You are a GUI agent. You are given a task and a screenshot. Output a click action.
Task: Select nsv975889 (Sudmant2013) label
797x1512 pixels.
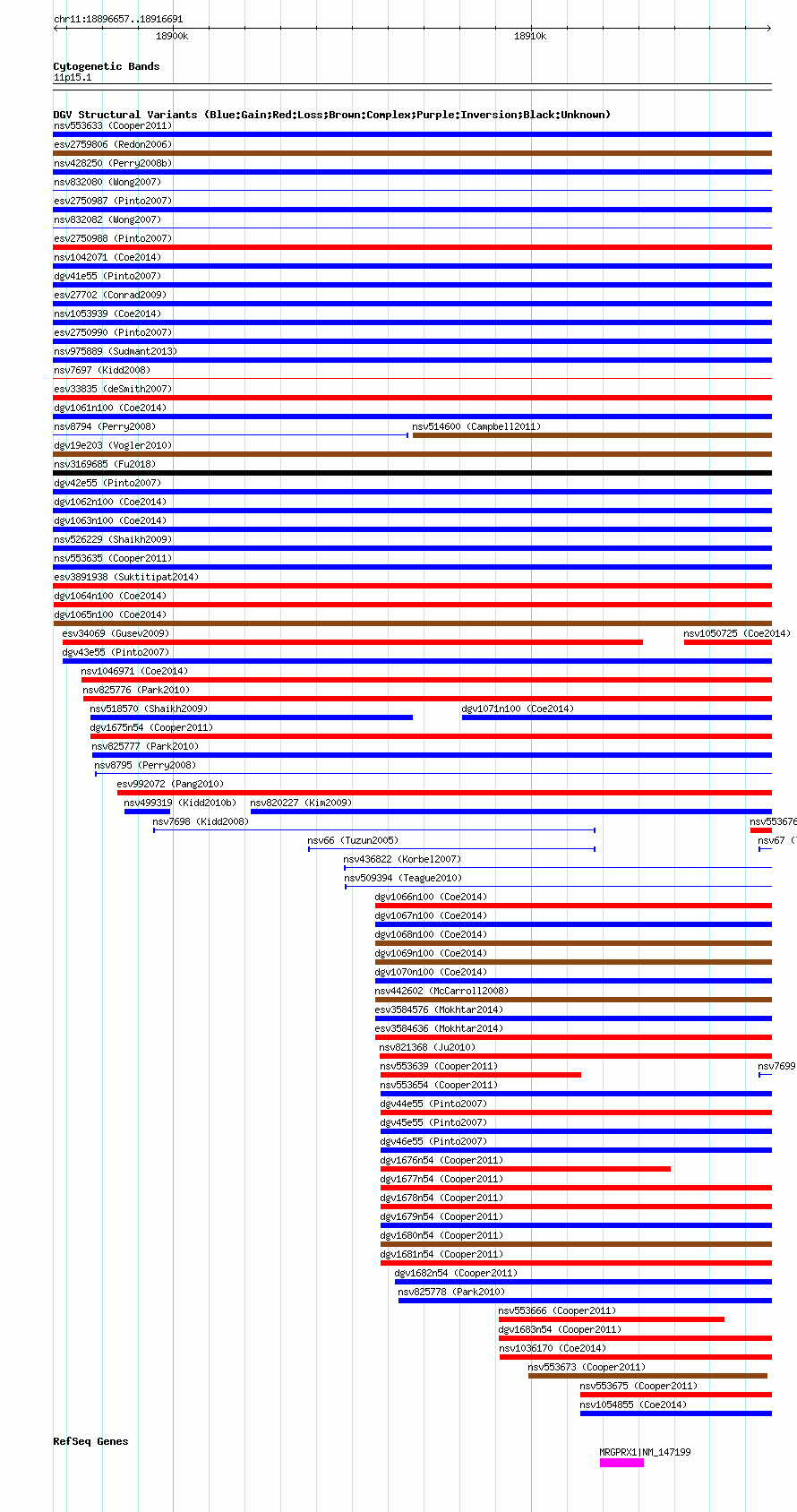[x=116, y=351]
